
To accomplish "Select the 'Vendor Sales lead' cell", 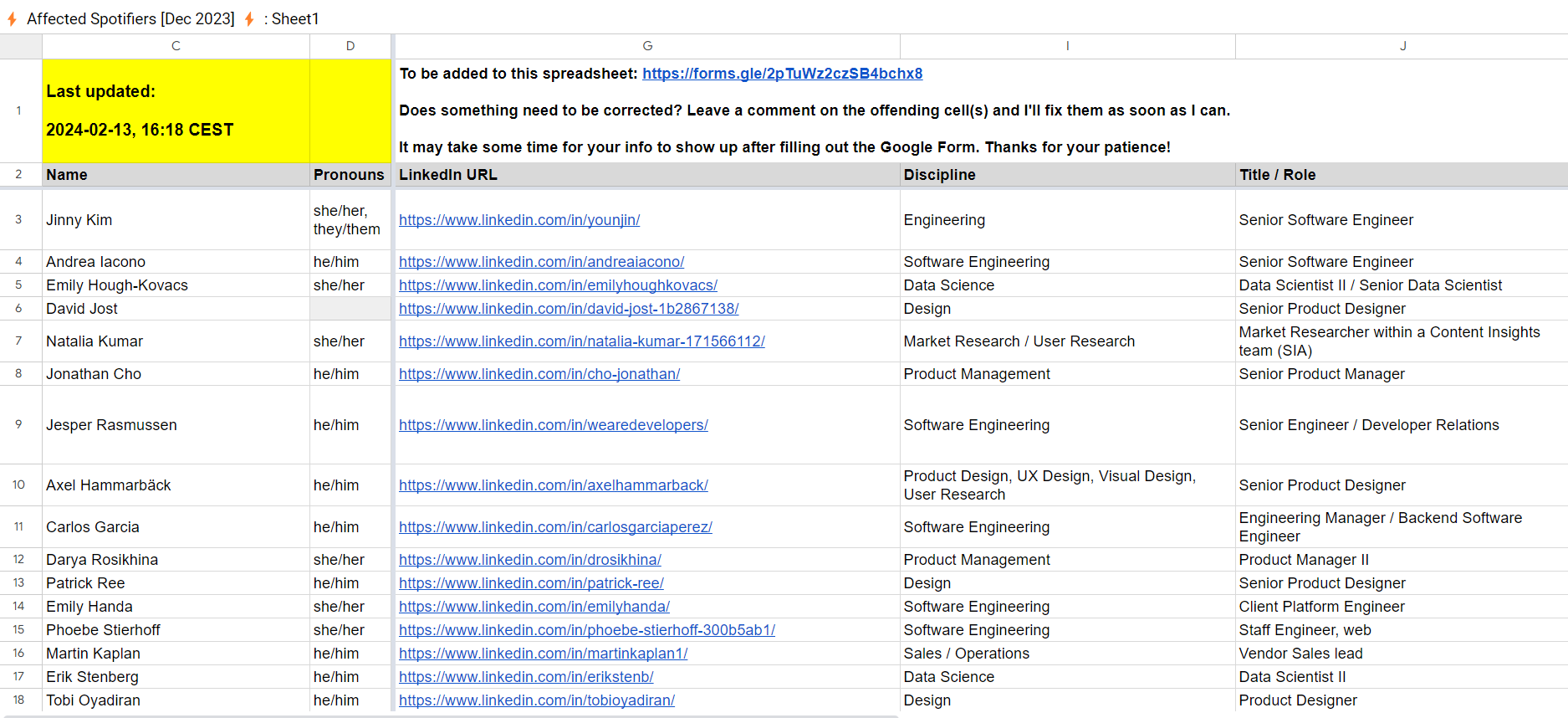I will pos(1402,654).
